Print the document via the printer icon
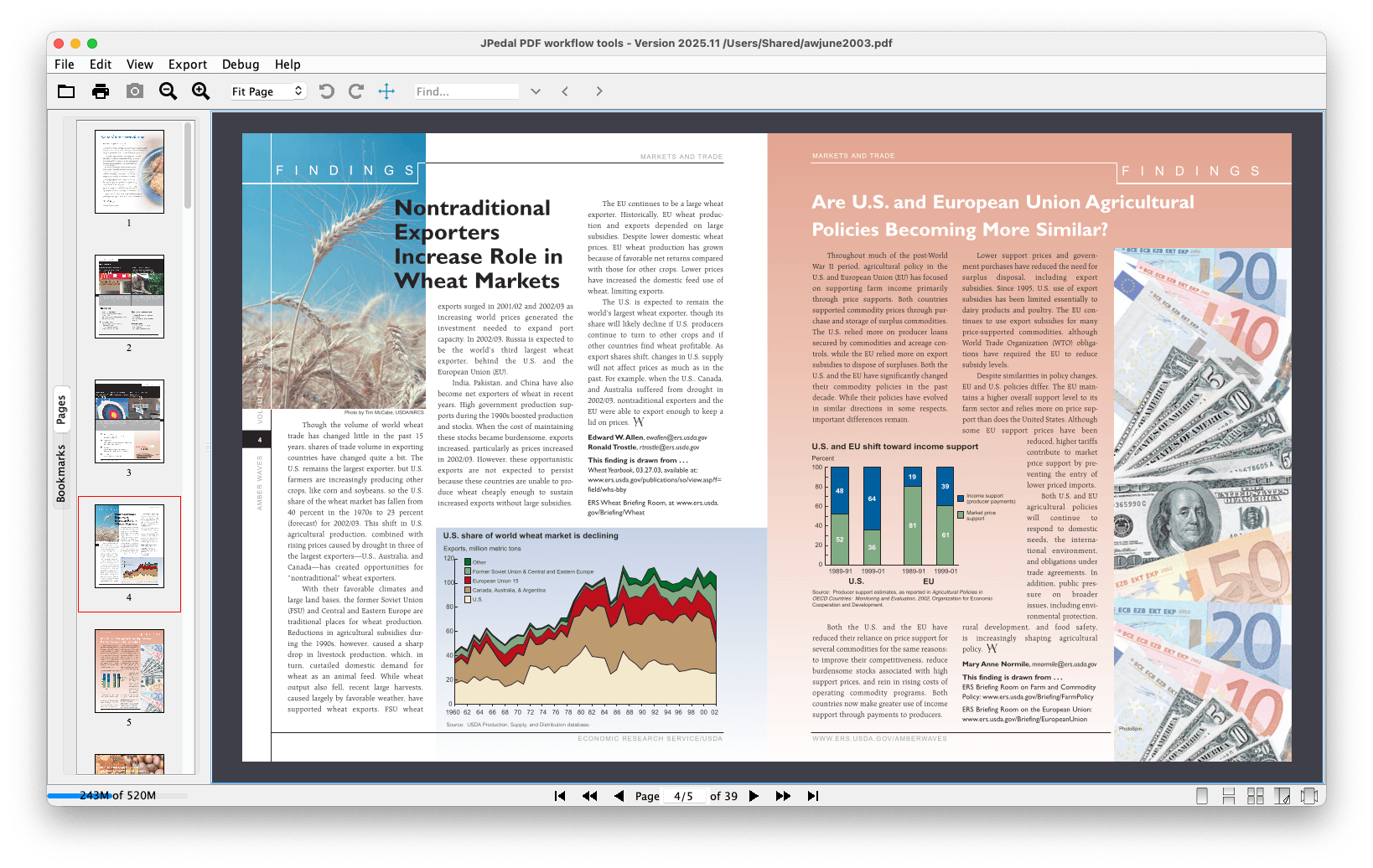The height and width of the screenshot is (868, 1373). click(101, 90)
